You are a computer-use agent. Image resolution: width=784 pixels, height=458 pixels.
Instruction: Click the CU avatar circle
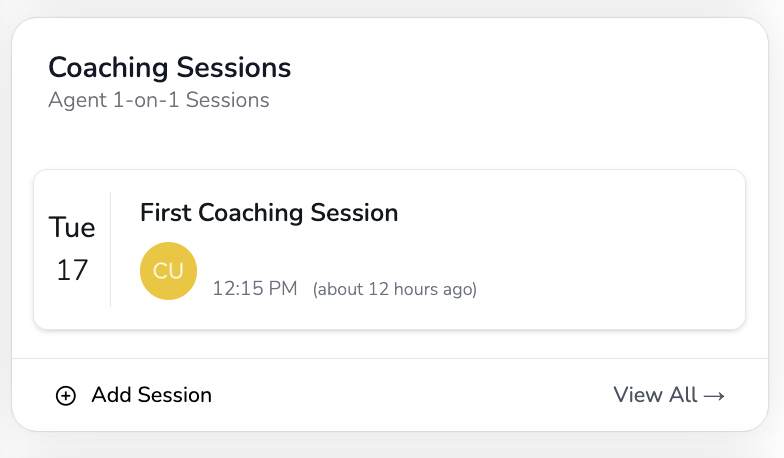pos(168,271)
